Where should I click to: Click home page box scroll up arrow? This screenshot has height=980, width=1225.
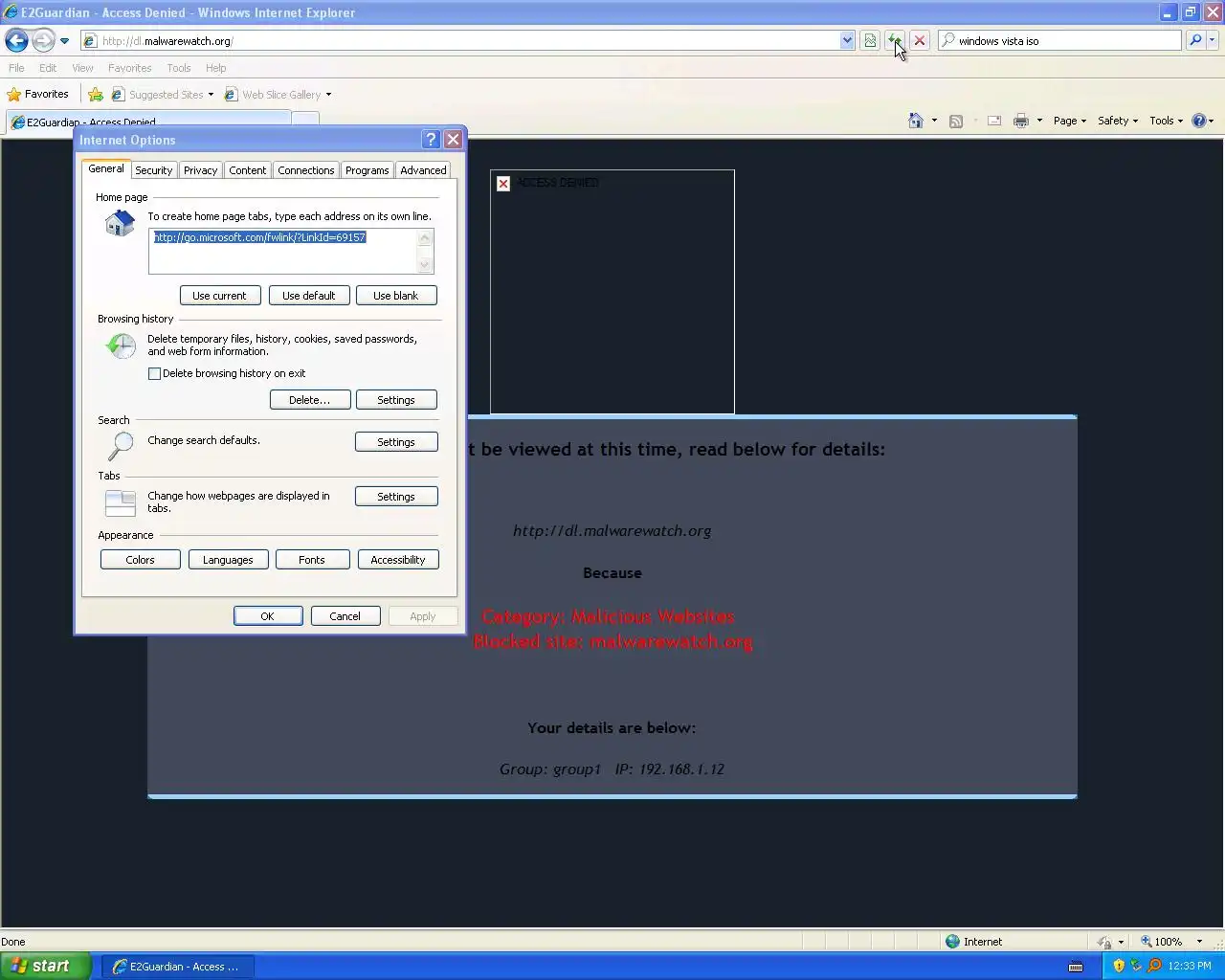click(x=426, y=237)
